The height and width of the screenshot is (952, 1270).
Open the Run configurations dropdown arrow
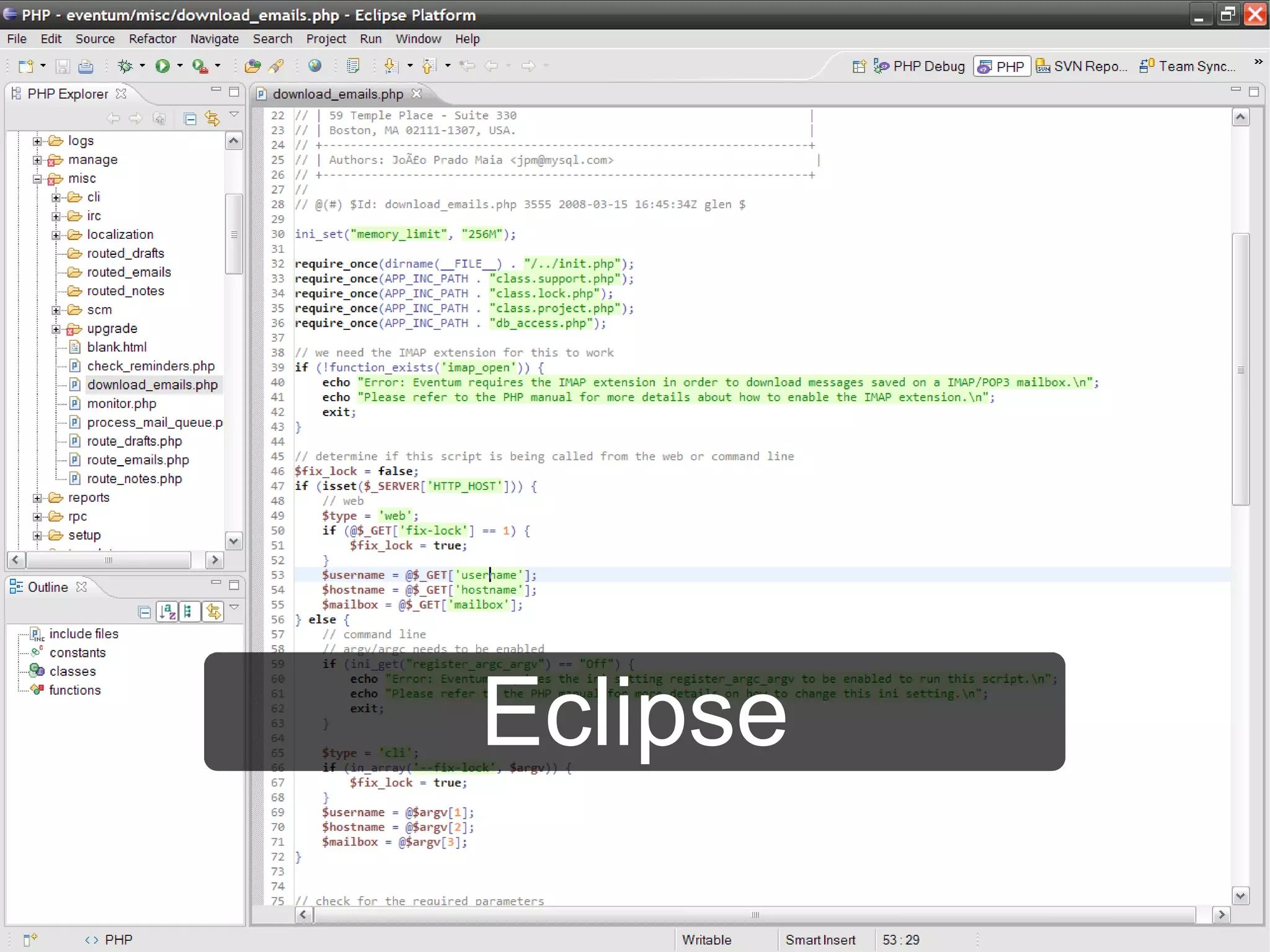pyautogui.click(x=180, y=66)
